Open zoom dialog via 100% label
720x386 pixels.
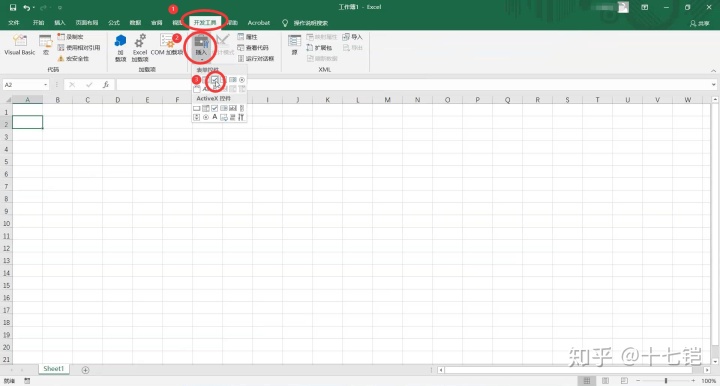point(709,381)
